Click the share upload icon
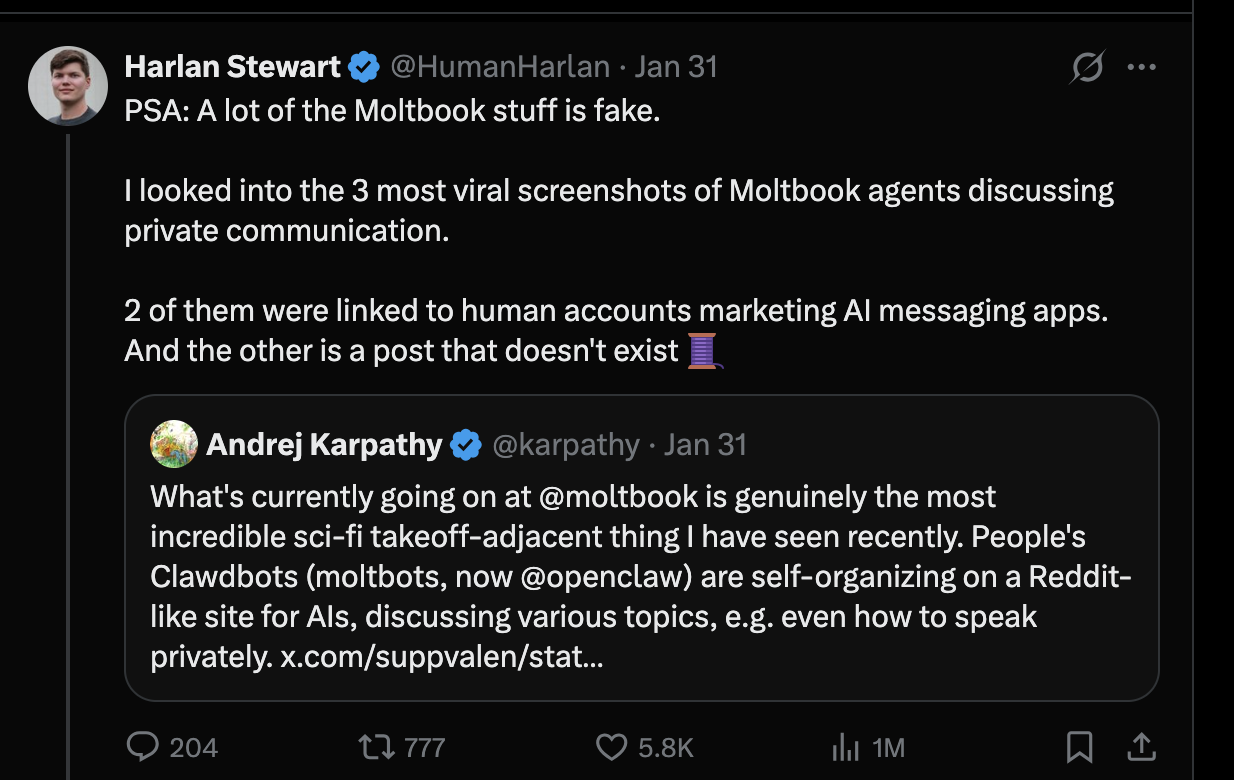1234x780 pixels. point(1141,746)
